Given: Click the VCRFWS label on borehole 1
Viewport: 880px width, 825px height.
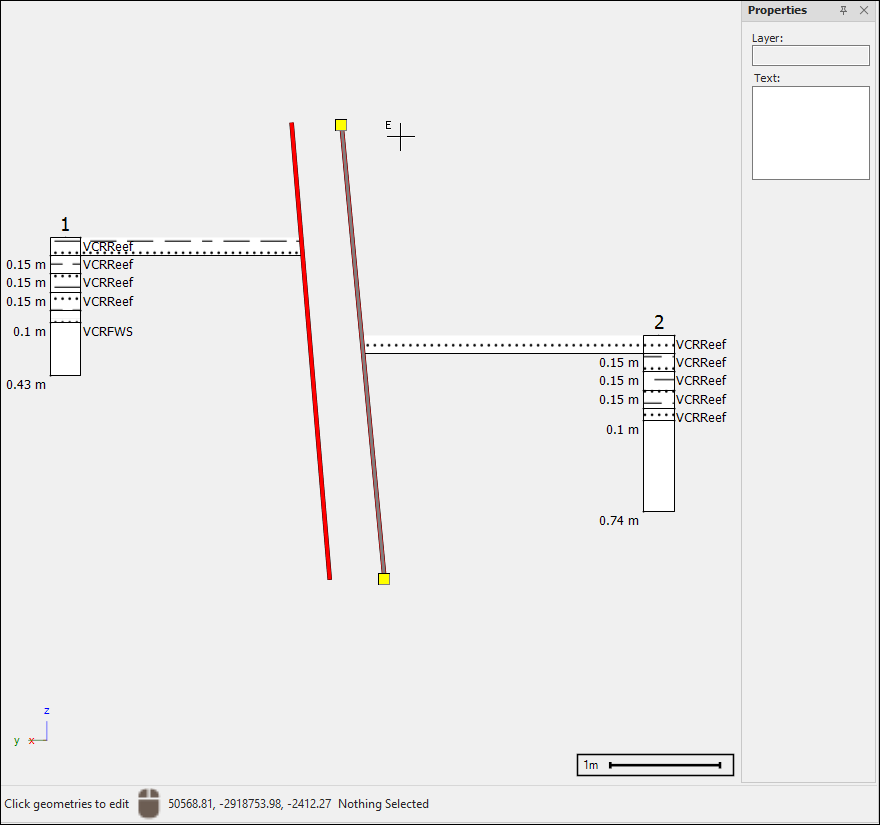Looking at the screenshot, I should click(108, 332).
